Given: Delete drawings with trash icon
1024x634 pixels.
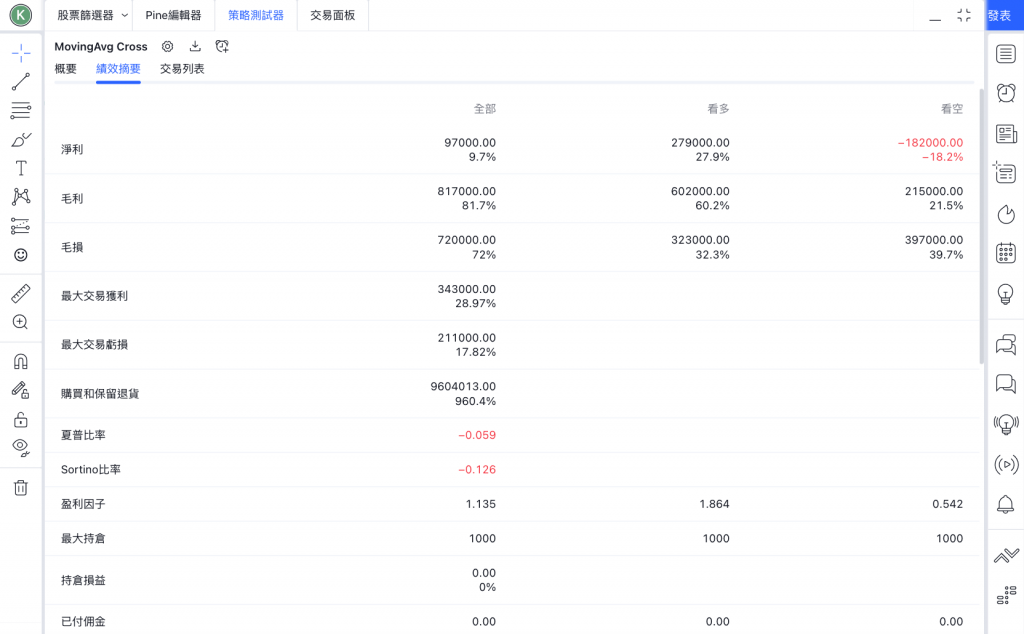Looking at the screenshot, I should (21, 488).
